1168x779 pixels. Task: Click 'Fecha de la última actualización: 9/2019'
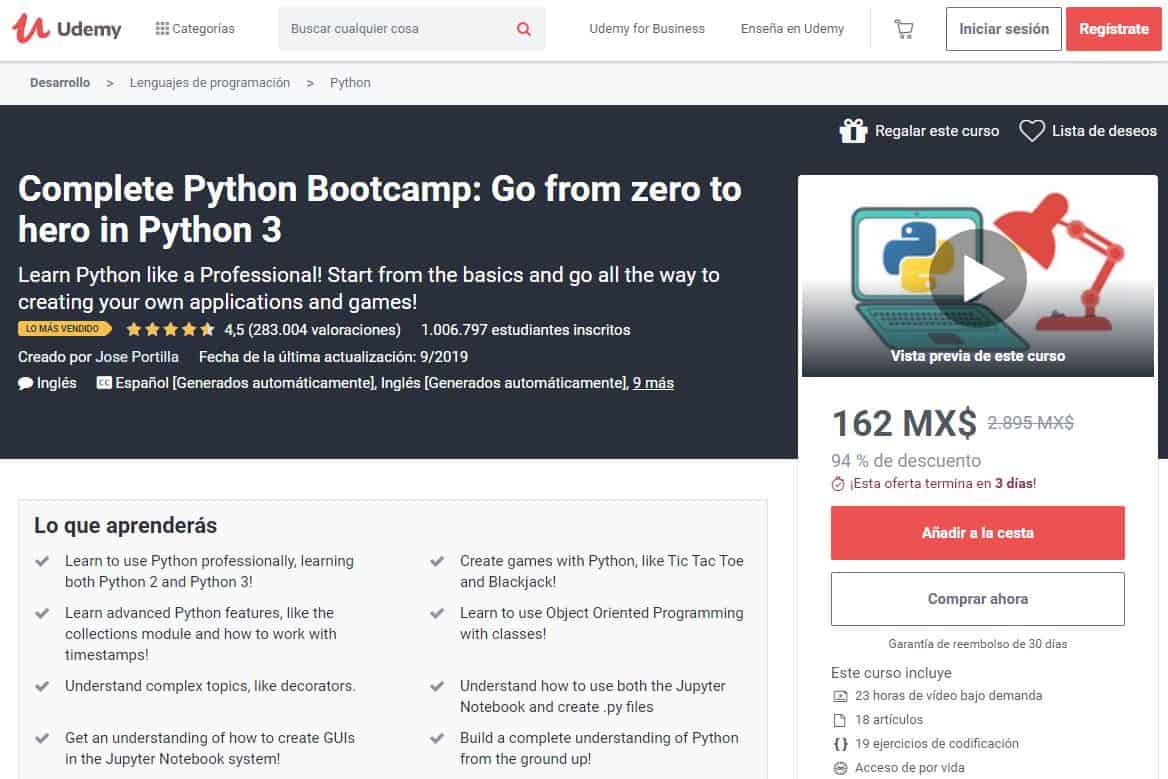(x=333, y=357)
